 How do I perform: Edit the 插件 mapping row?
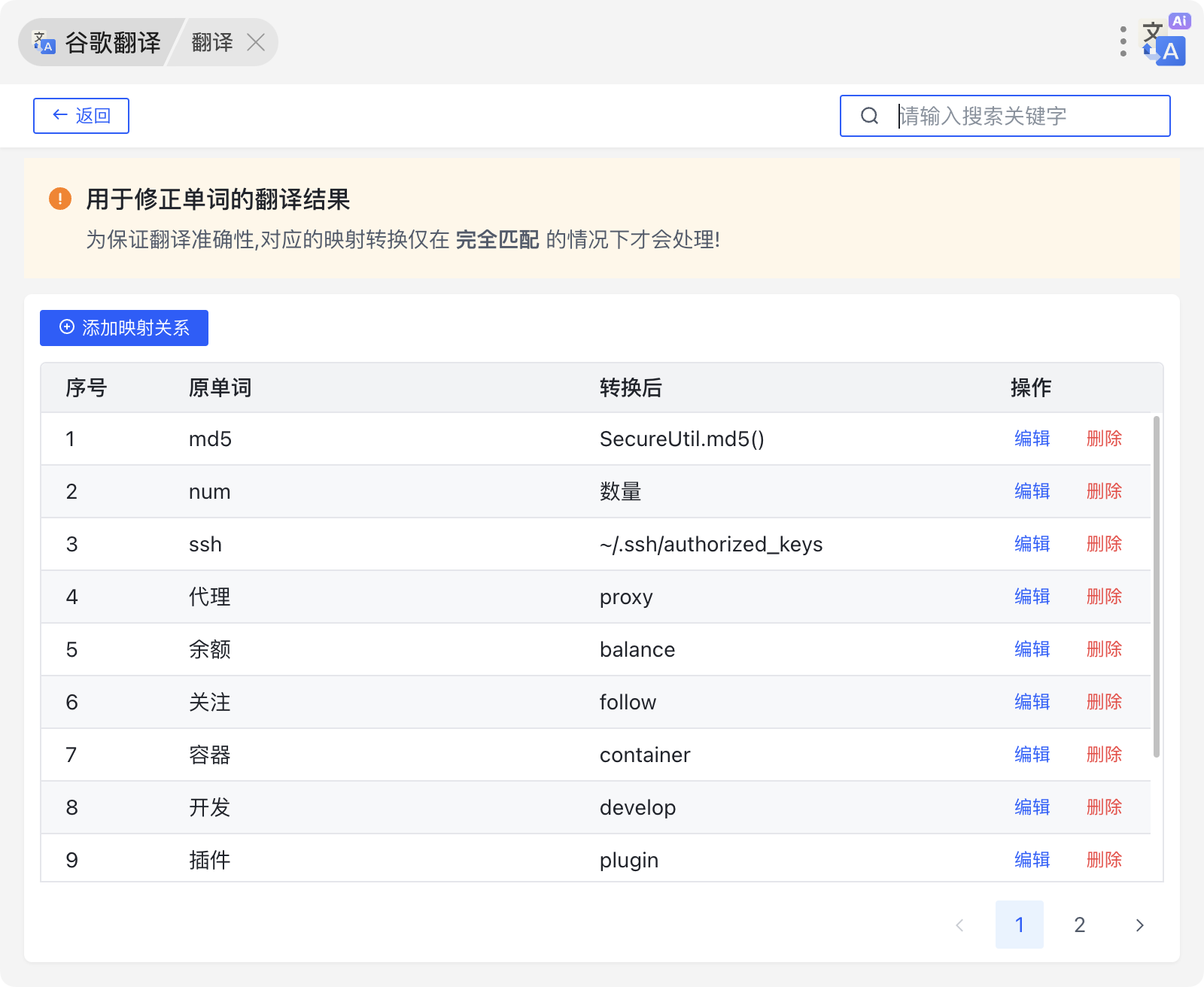(1032, 860)
